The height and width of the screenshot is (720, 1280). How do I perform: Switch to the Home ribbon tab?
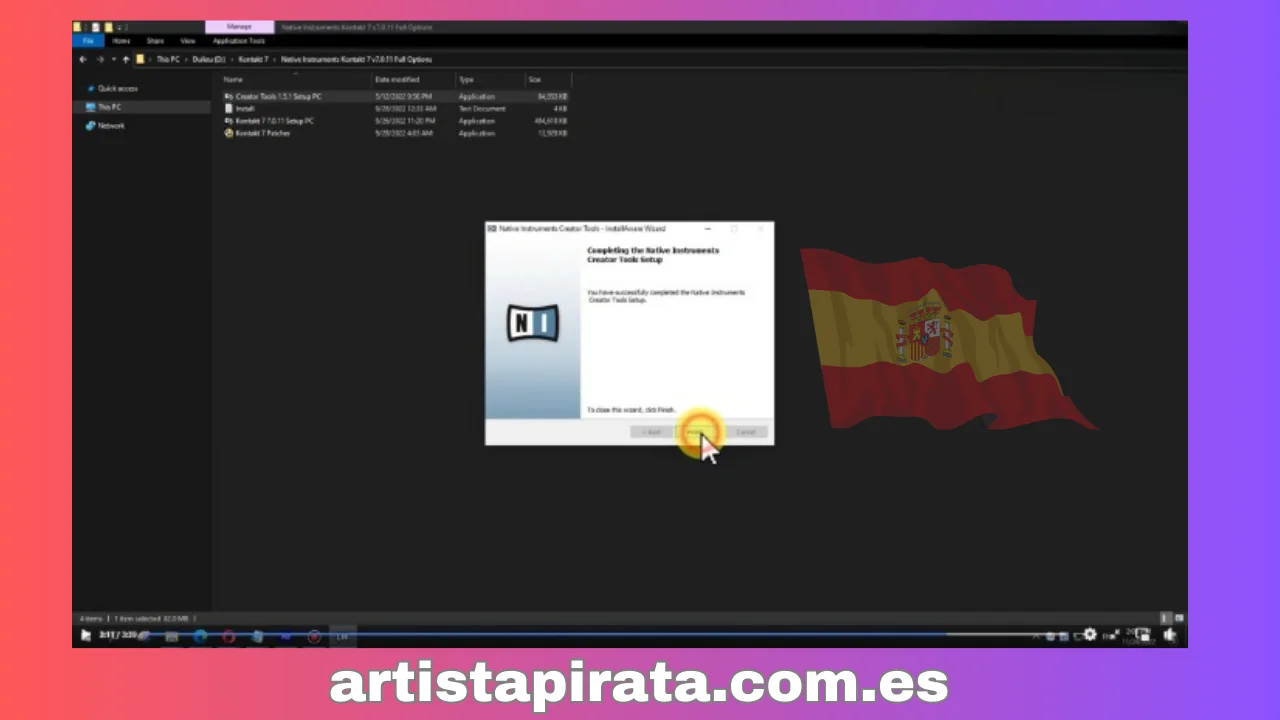tap(121, 41)
